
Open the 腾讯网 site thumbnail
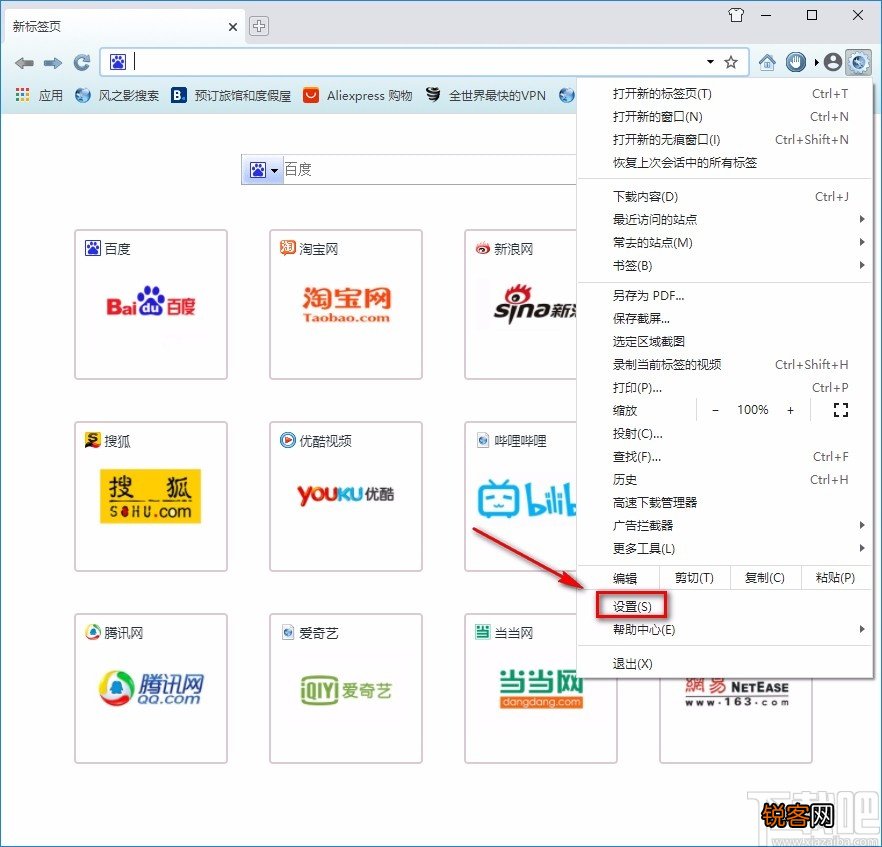pyautogui.click(x=151, y=688)
